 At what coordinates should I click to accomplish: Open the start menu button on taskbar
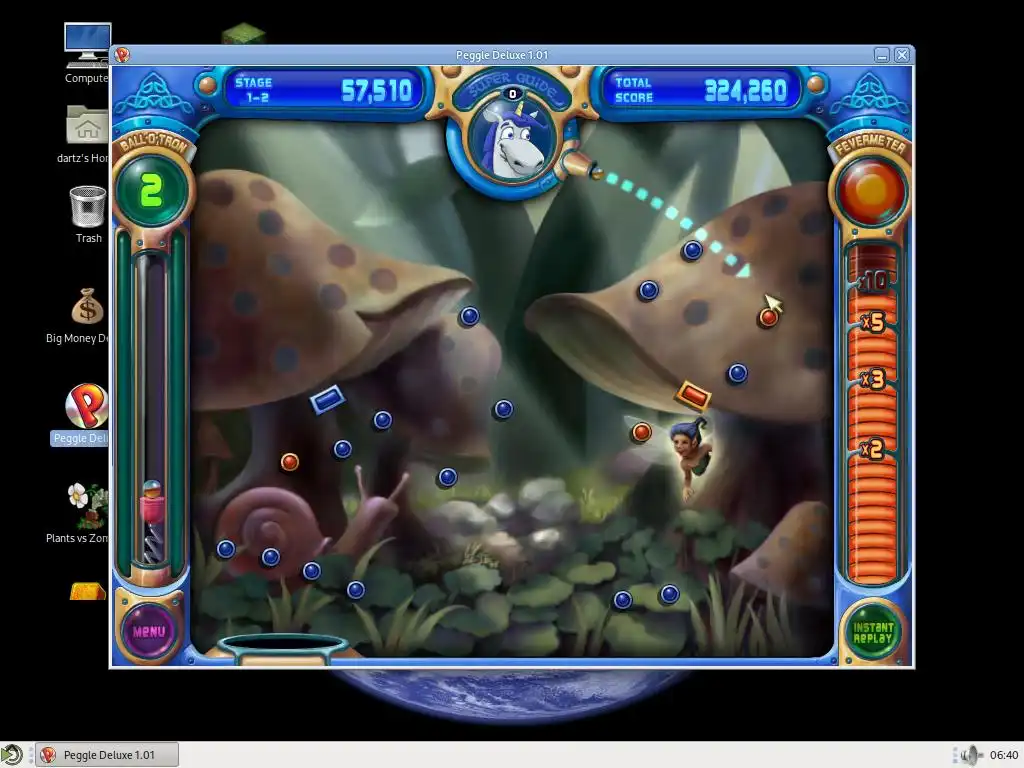point(12,755)
